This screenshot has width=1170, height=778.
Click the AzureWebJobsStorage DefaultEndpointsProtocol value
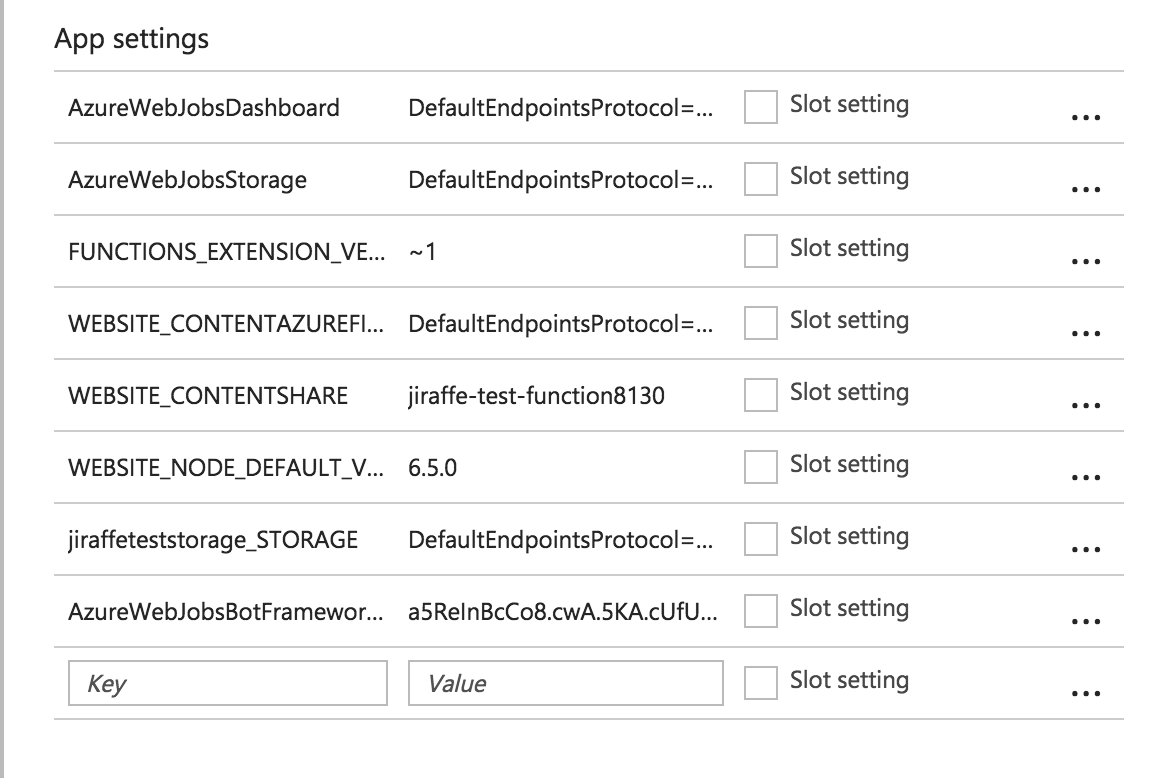click(560, 180)
